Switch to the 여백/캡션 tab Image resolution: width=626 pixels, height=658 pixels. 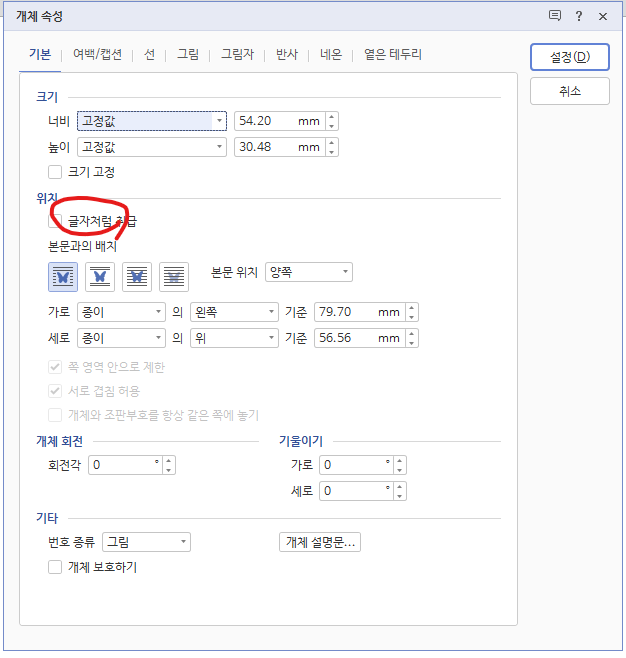(97, 55)
